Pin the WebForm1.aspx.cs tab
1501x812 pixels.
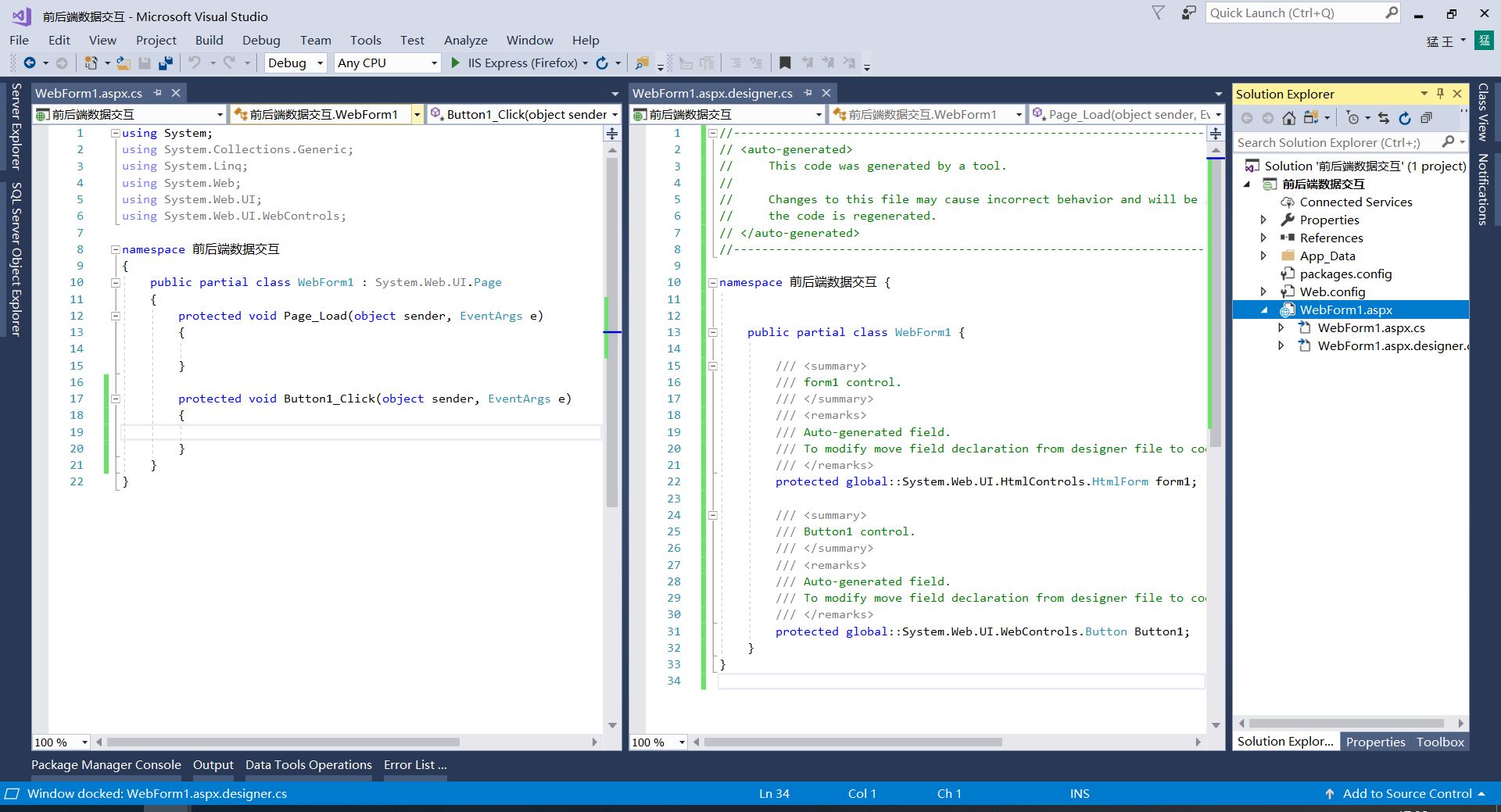[157, 93]
